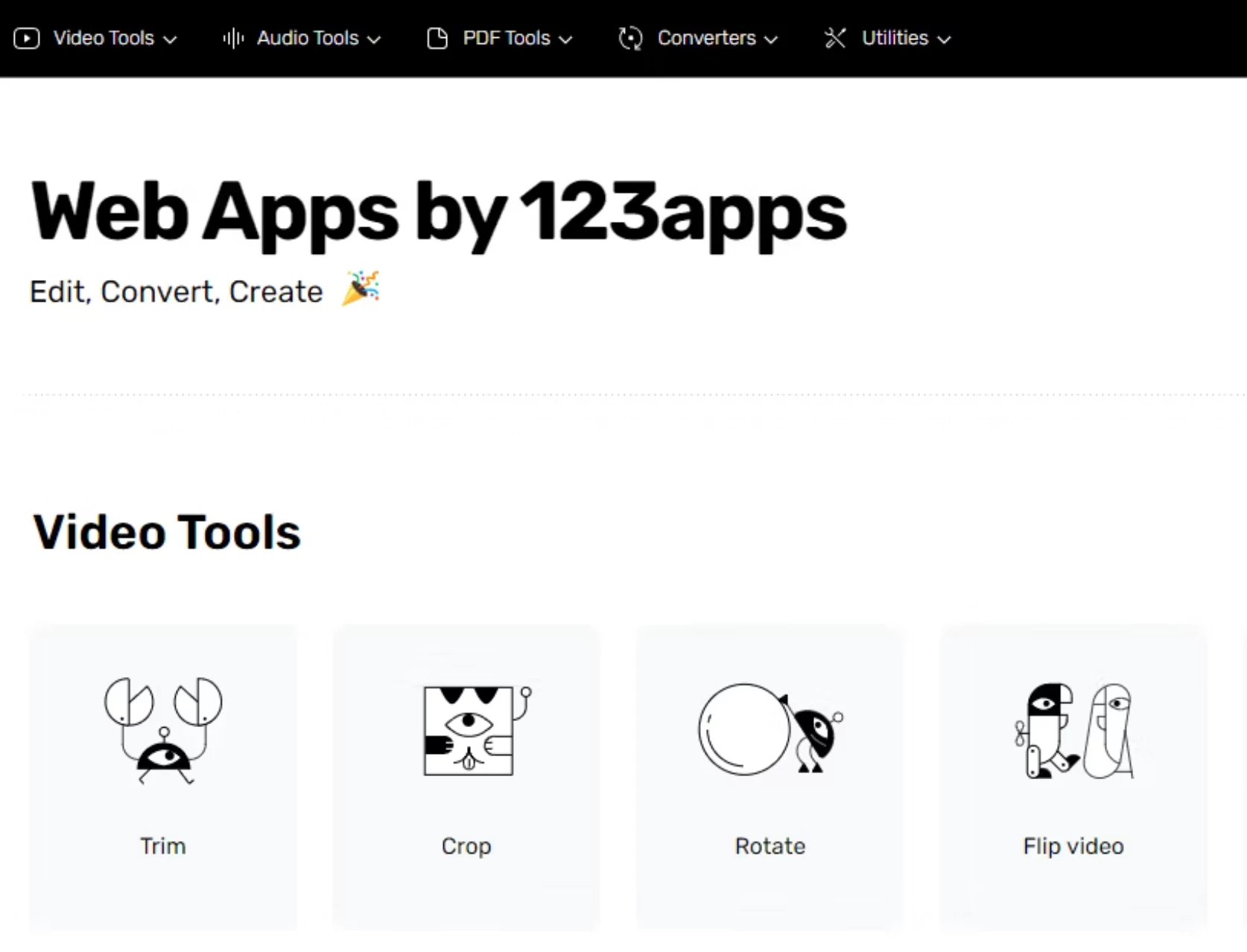This screenshot has height=952, width=1247.
Task: Click the Audio Tools waveform icon
Action: click(x=233, y=38)
